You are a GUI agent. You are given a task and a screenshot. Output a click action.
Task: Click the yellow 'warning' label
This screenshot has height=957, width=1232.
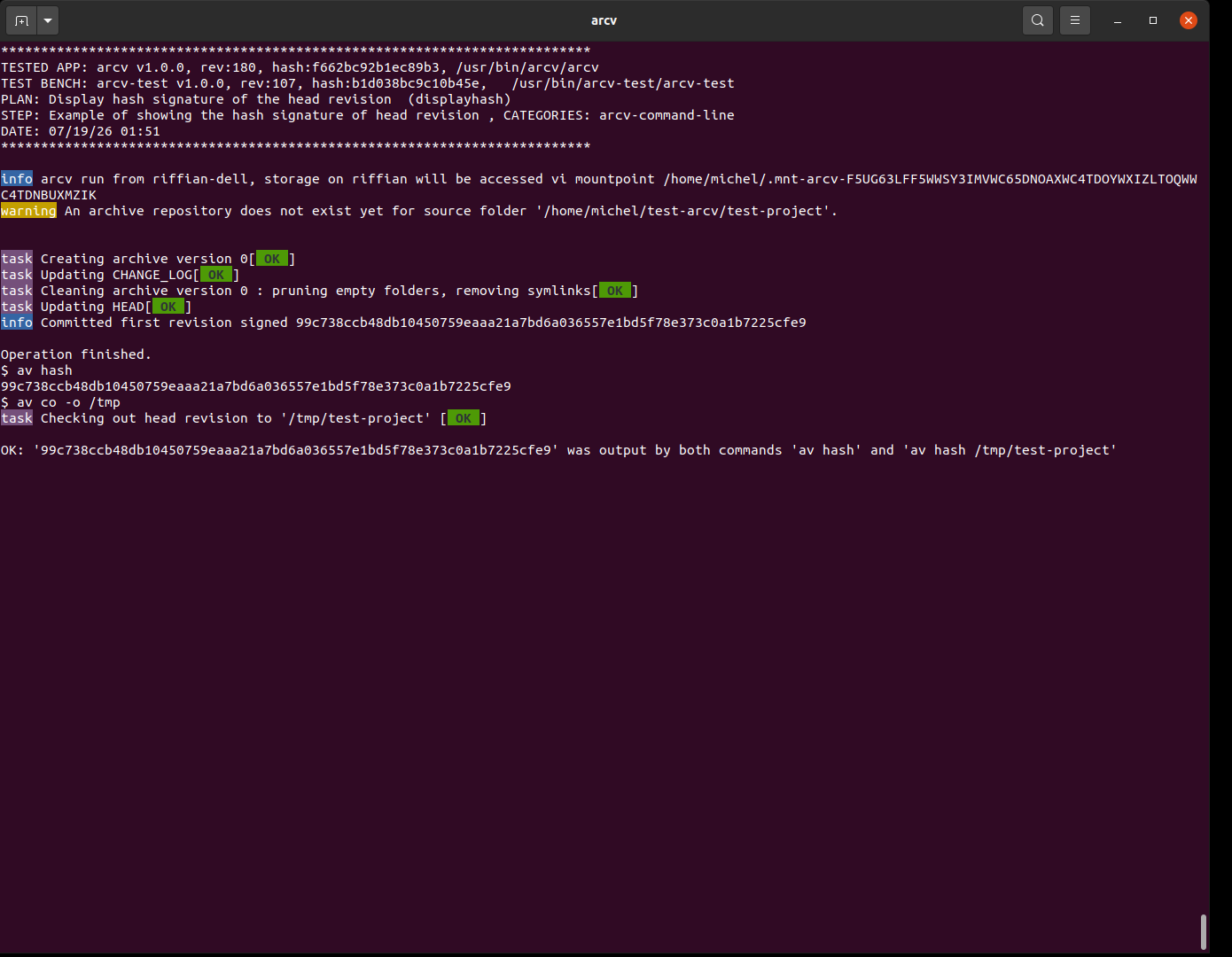pyautogui.click(x=28, y=211)
